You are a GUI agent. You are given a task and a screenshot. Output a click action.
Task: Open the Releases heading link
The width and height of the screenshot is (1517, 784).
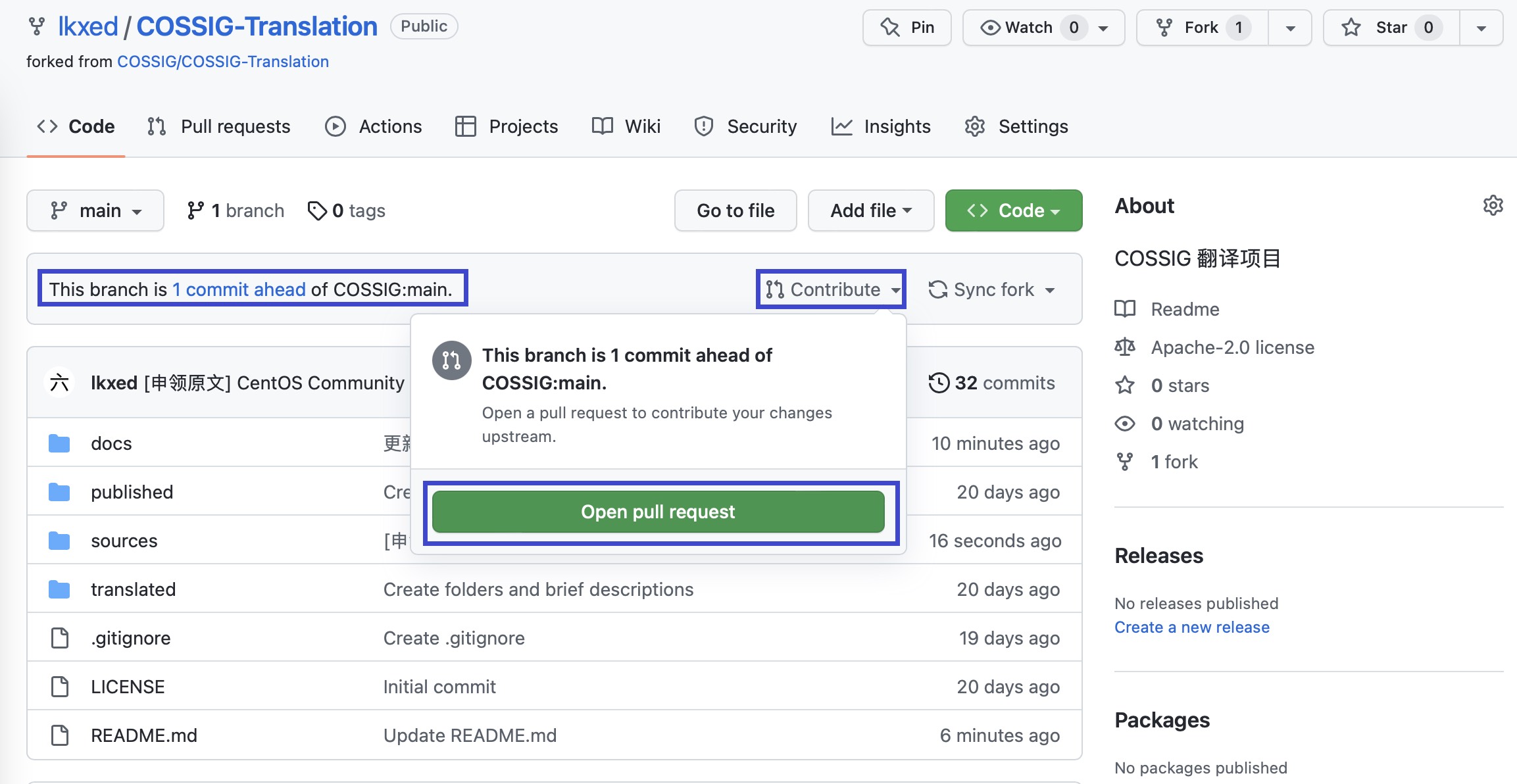(x=1158, y=556)
